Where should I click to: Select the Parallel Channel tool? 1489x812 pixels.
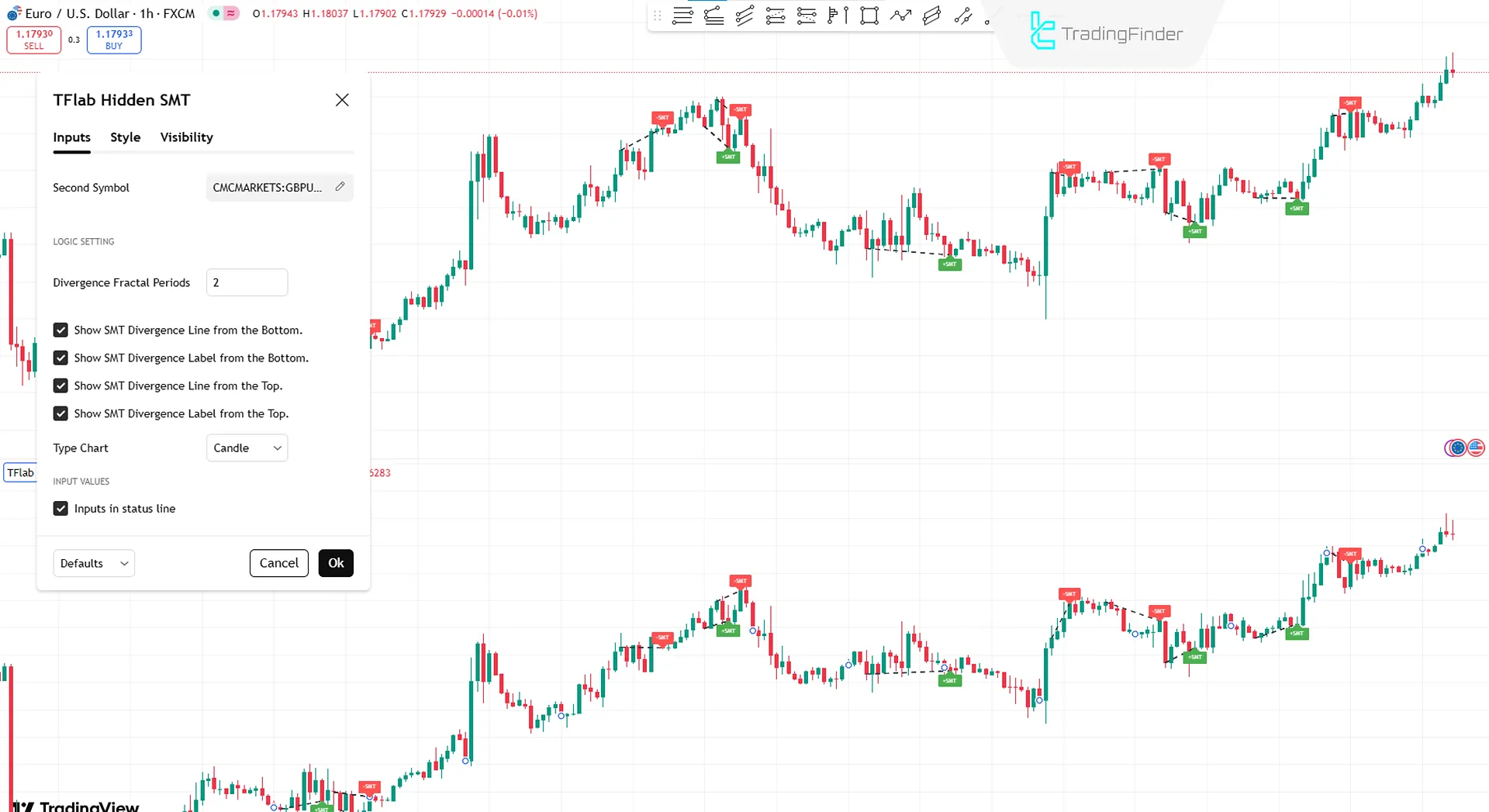931,16
